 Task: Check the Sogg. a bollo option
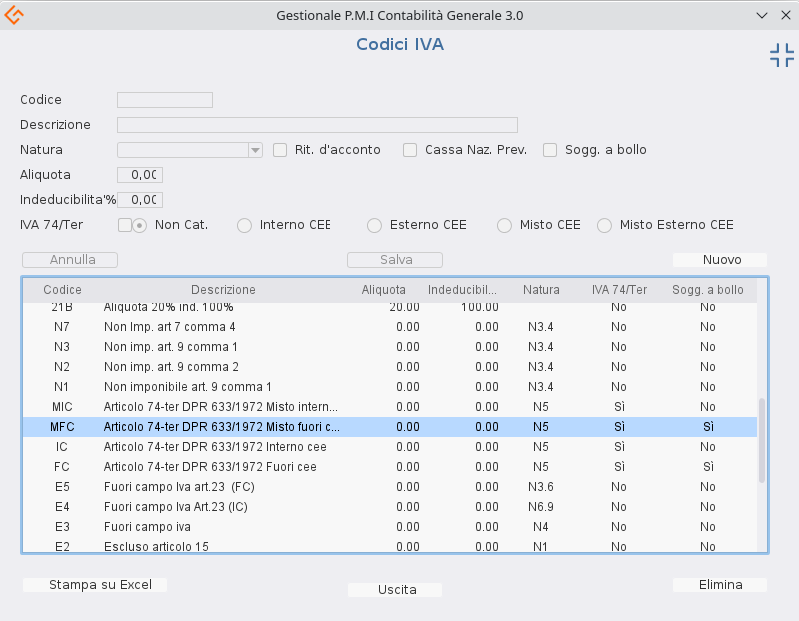tap(550, 150)
